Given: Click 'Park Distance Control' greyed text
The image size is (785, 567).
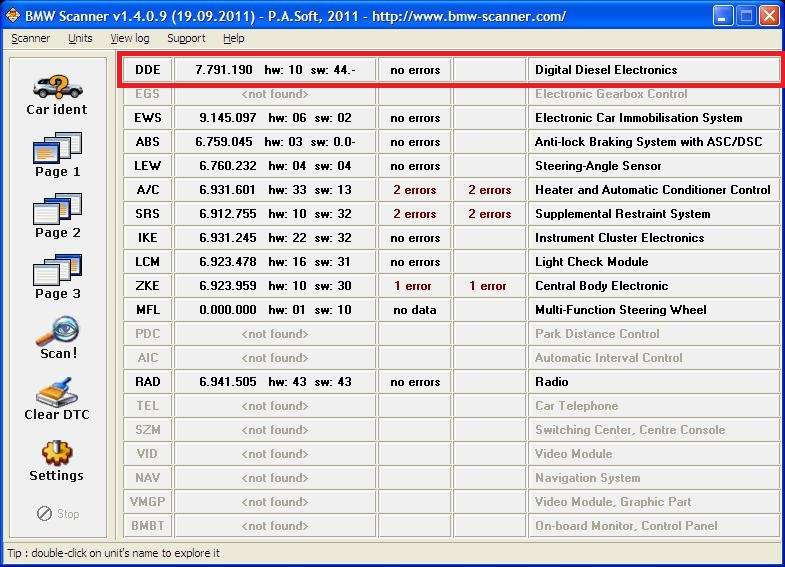Looking at the screenshot, I should click(x=597, y=334).
